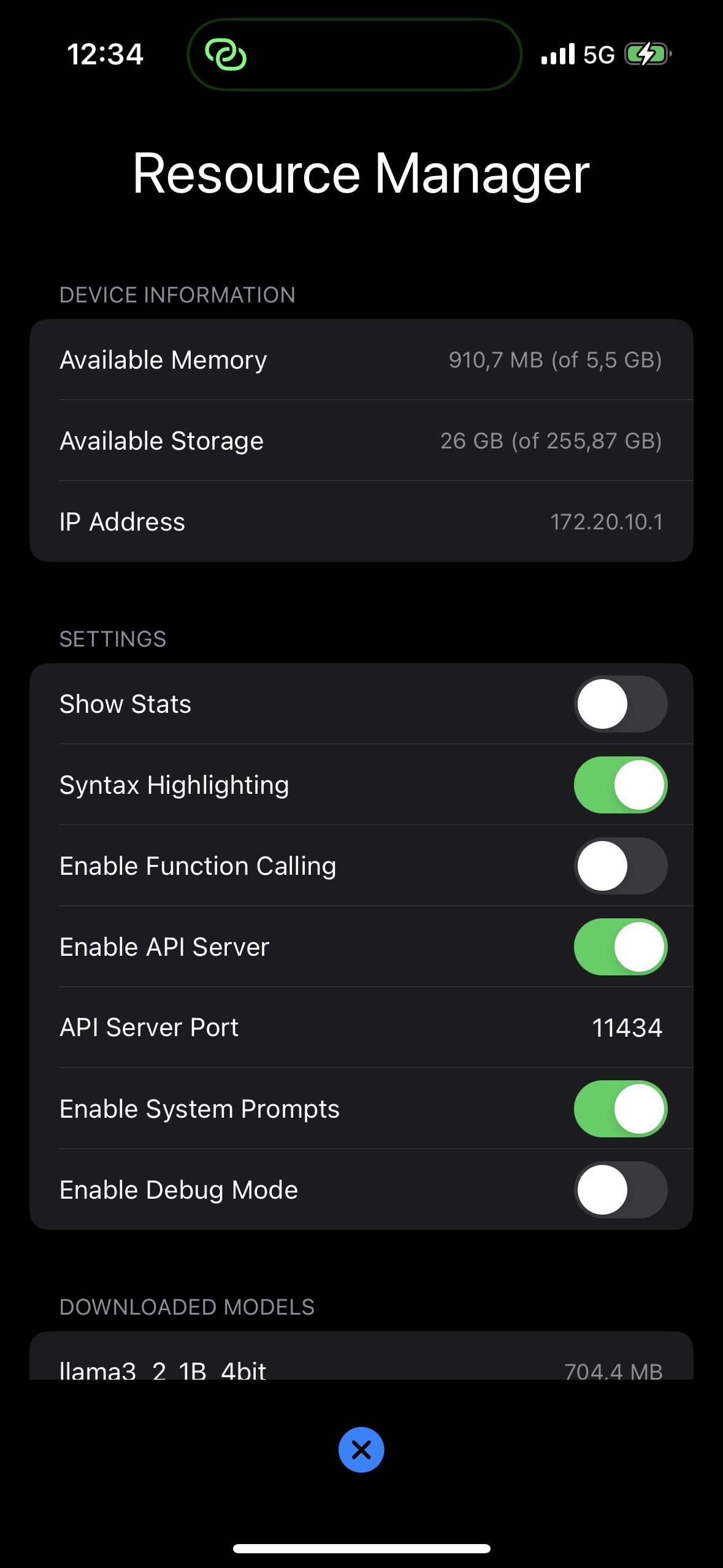Screen dimensions: 723x1568
Task: Tap the 5G network indicator
Action: [598, 55]
